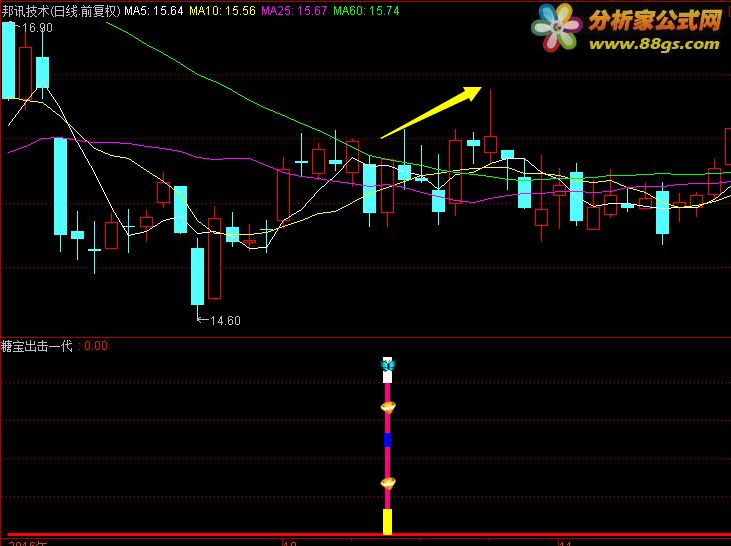
Task: Click the 邦讯技术(日线.前复权) chart title
Action: pos(61,11)
